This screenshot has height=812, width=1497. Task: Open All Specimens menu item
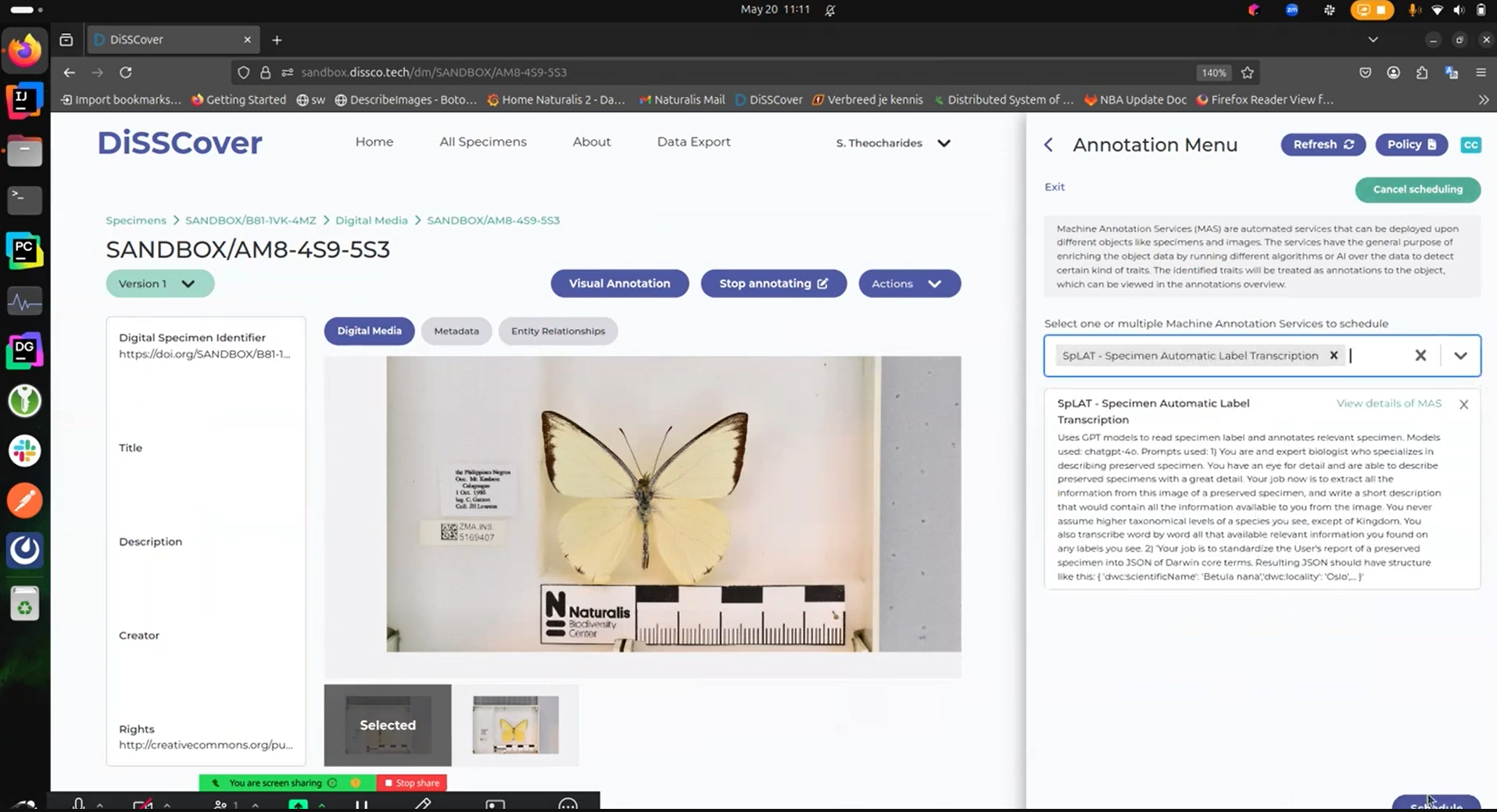click(x=483, y=141)
